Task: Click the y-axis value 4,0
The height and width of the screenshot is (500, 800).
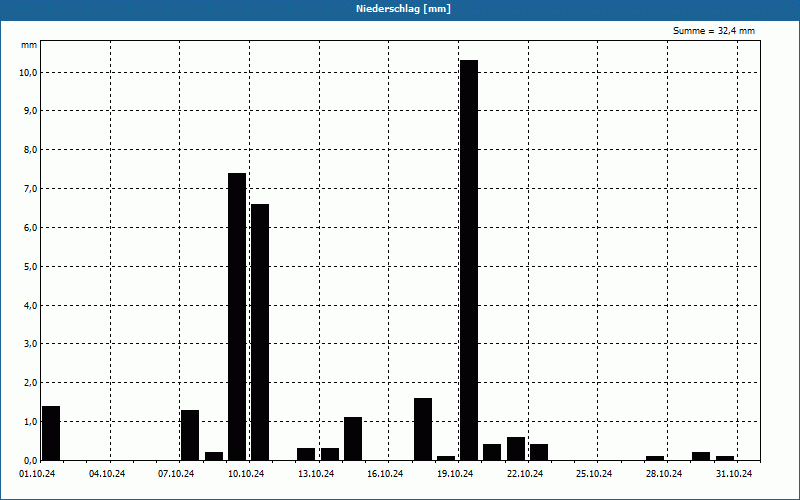Action: pos(30,305)
